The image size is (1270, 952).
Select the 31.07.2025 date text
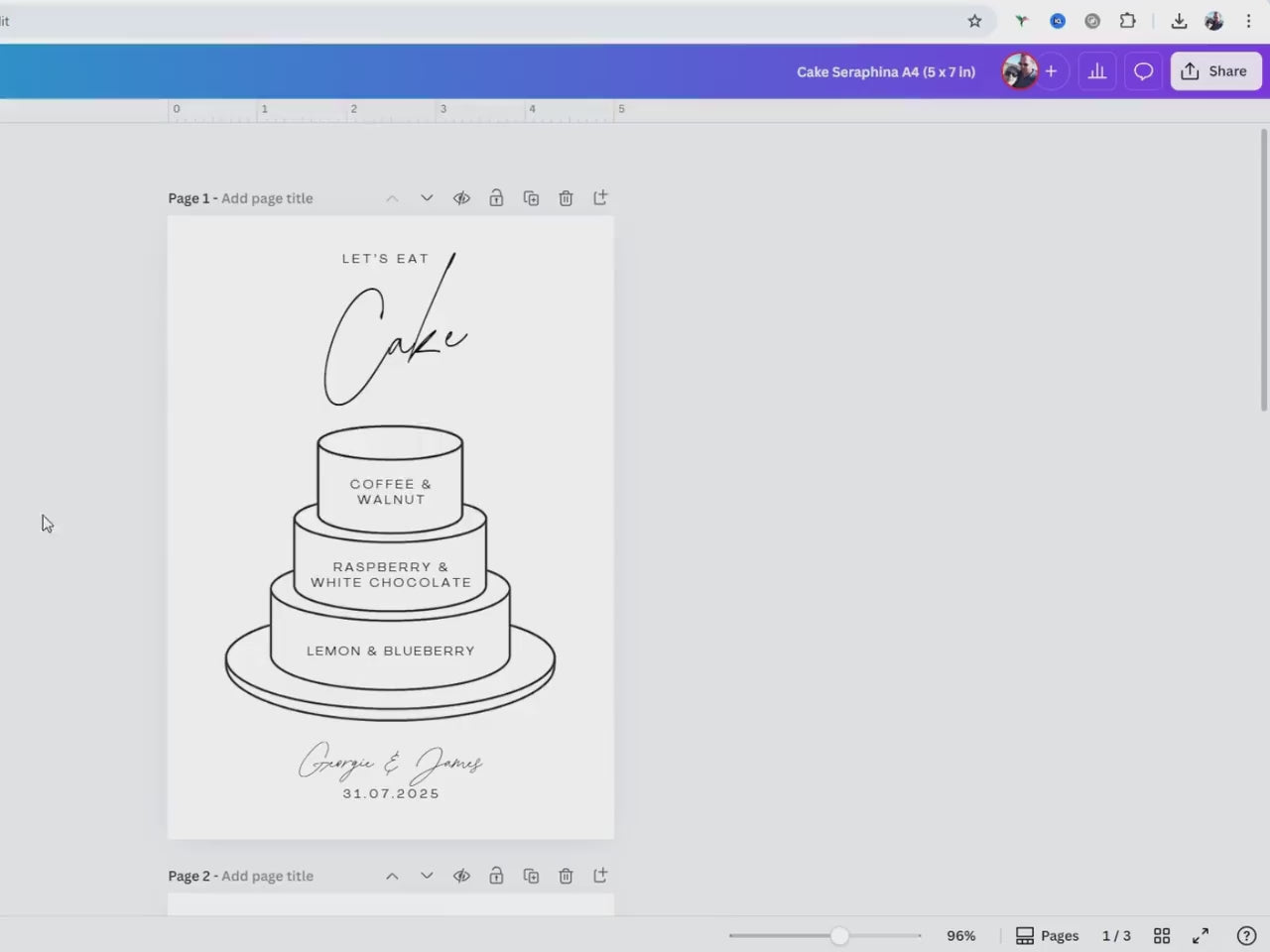tap(391, 794)
